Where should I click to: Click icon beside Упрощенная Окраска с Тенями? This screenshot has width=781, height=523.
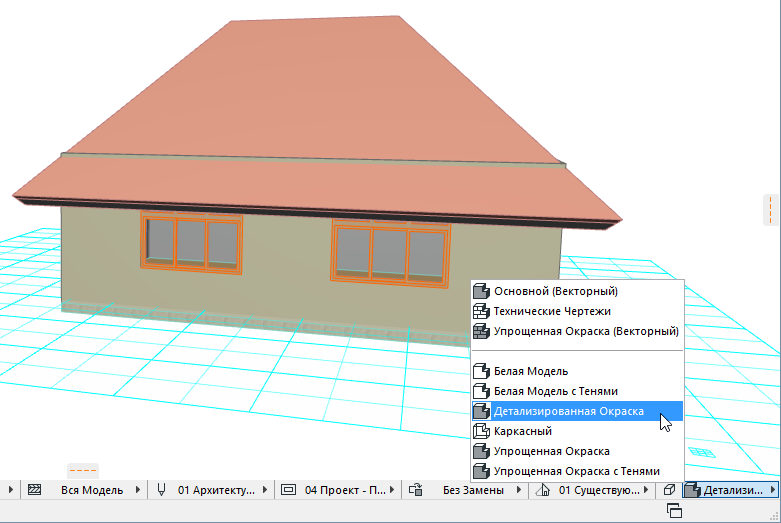coord(481,471)
